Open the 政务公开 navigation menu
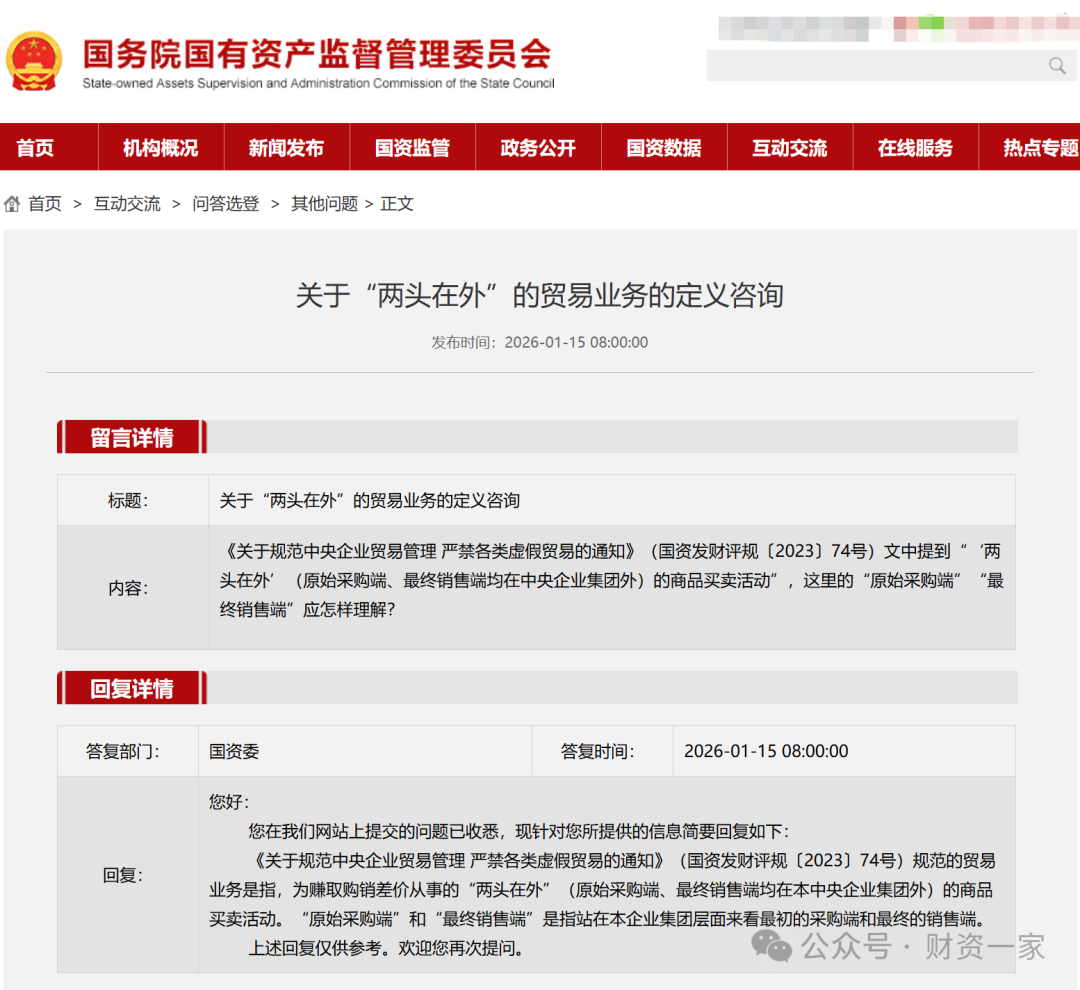Image resolution: width=1080 pixels, height=990 pixels. [x=538, y=147]
